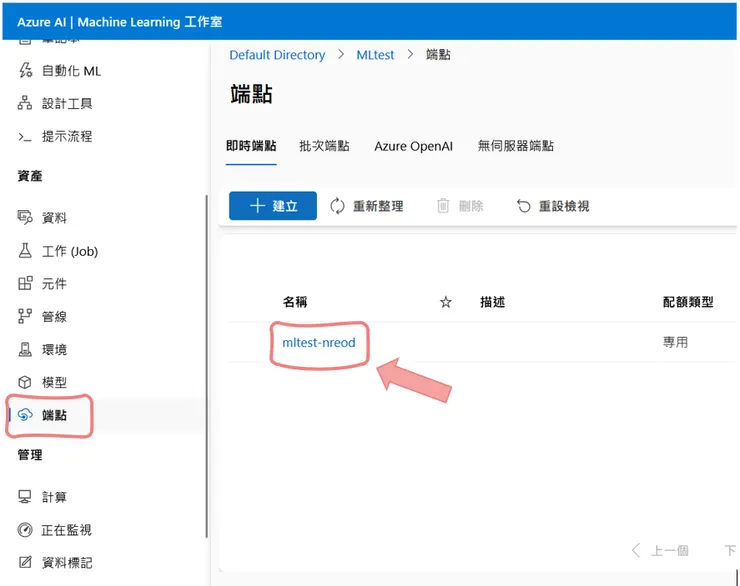Click the 名稱 column header

point(295,302)
